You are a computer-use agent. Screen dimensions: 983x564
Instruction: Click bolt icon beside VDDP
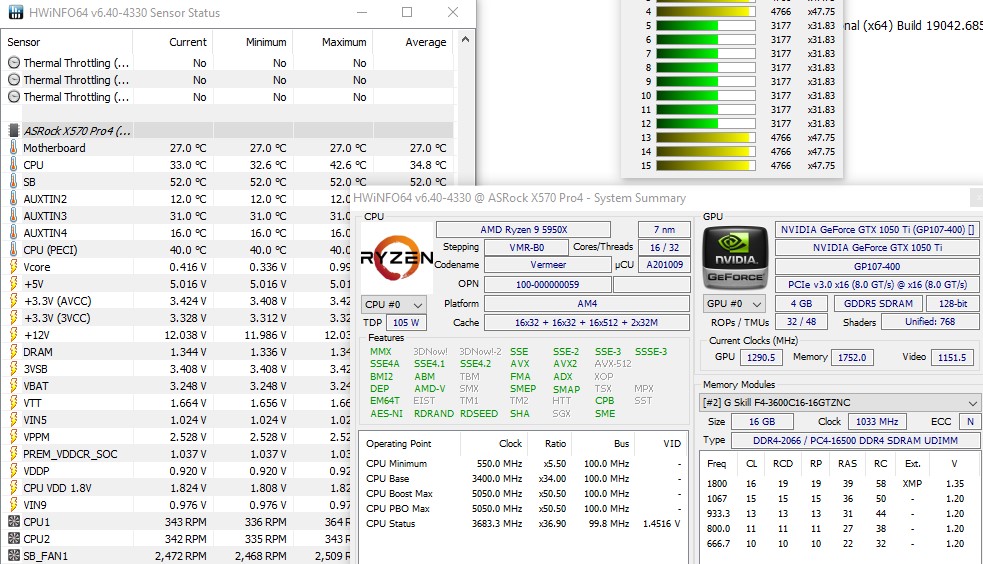pos(13,470)
